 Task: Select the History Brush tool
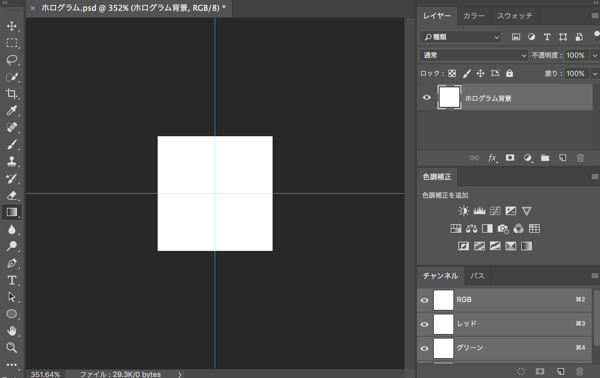(11, 178)
